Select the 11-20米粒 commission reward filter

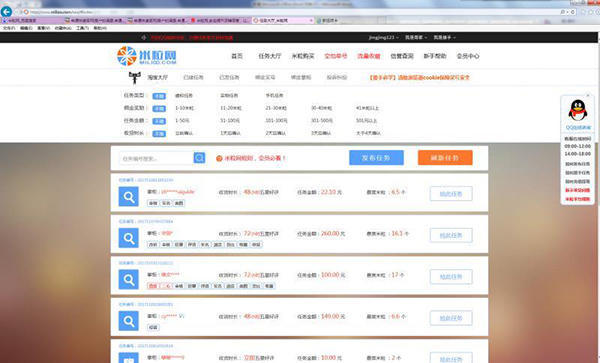(231, 108)
